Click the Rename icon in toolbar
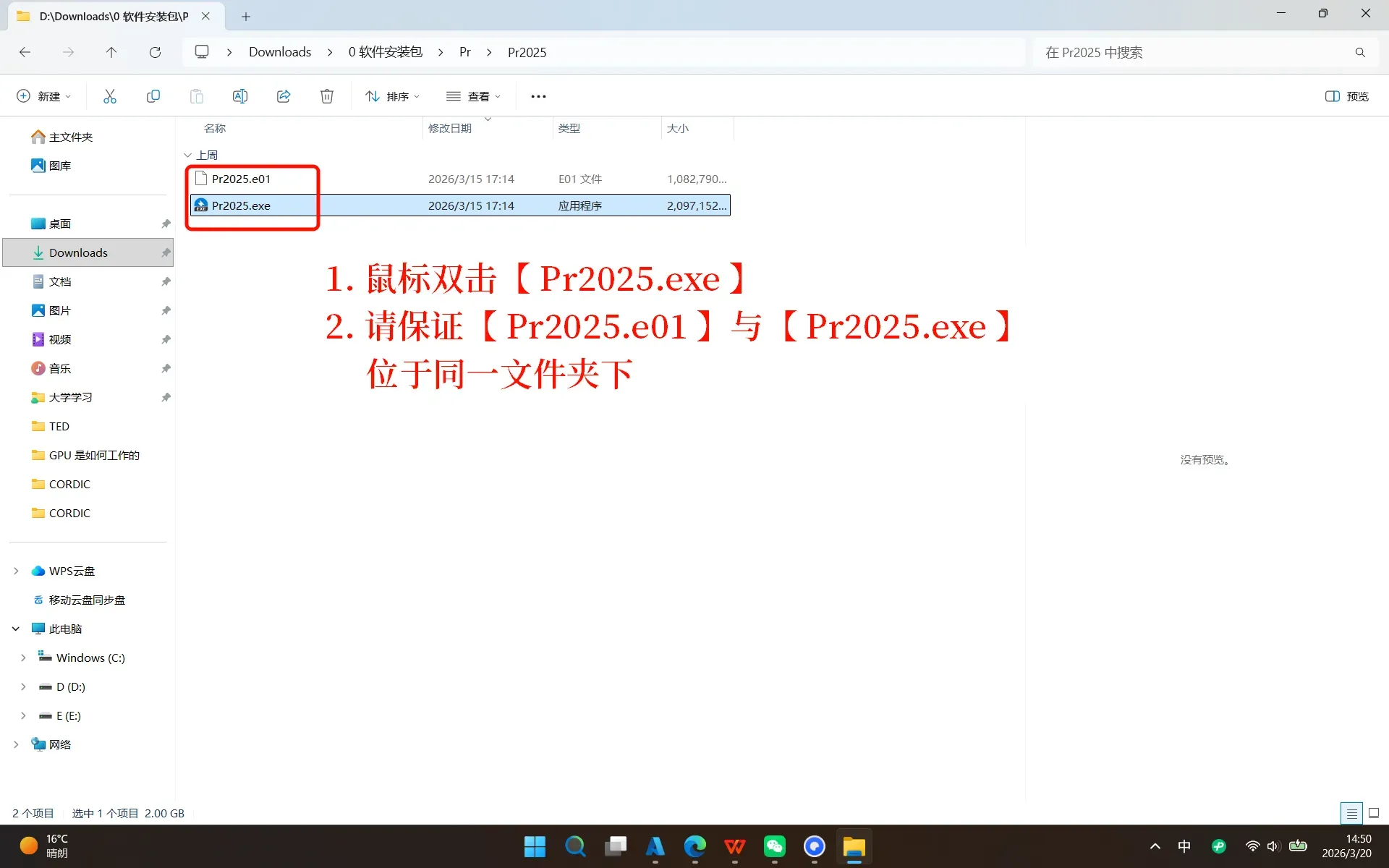Screen dimensions: 1389x868 pyautogui.click(x=240, y=96)
